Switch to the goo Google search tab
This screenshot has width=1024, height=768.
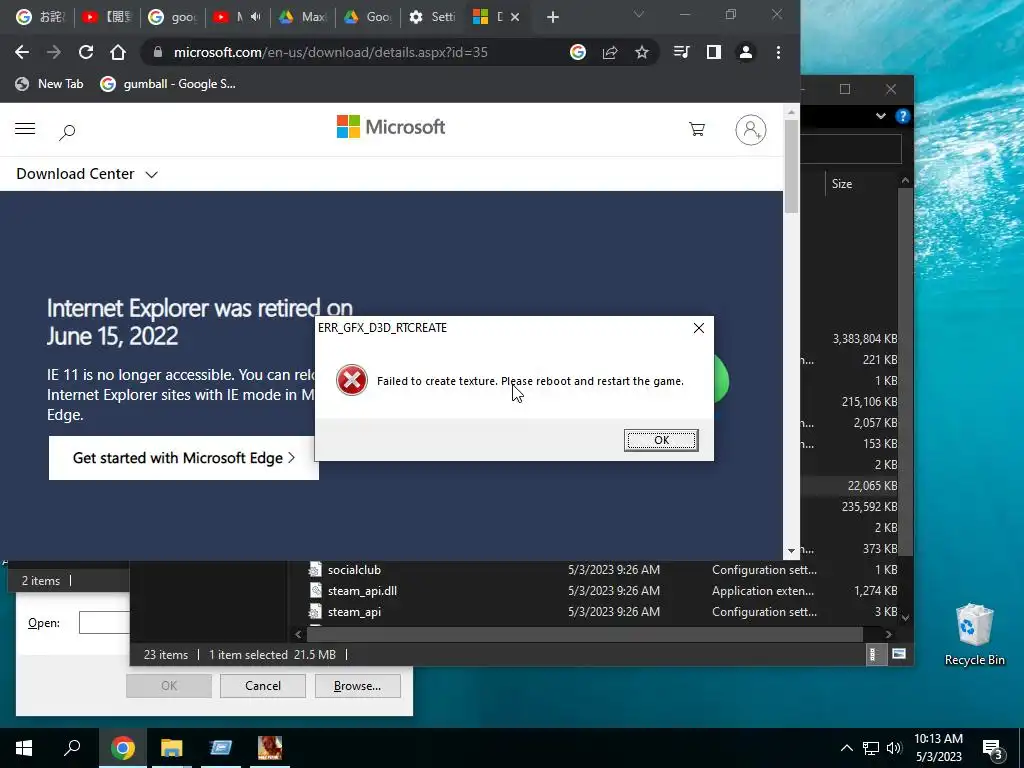172,17
